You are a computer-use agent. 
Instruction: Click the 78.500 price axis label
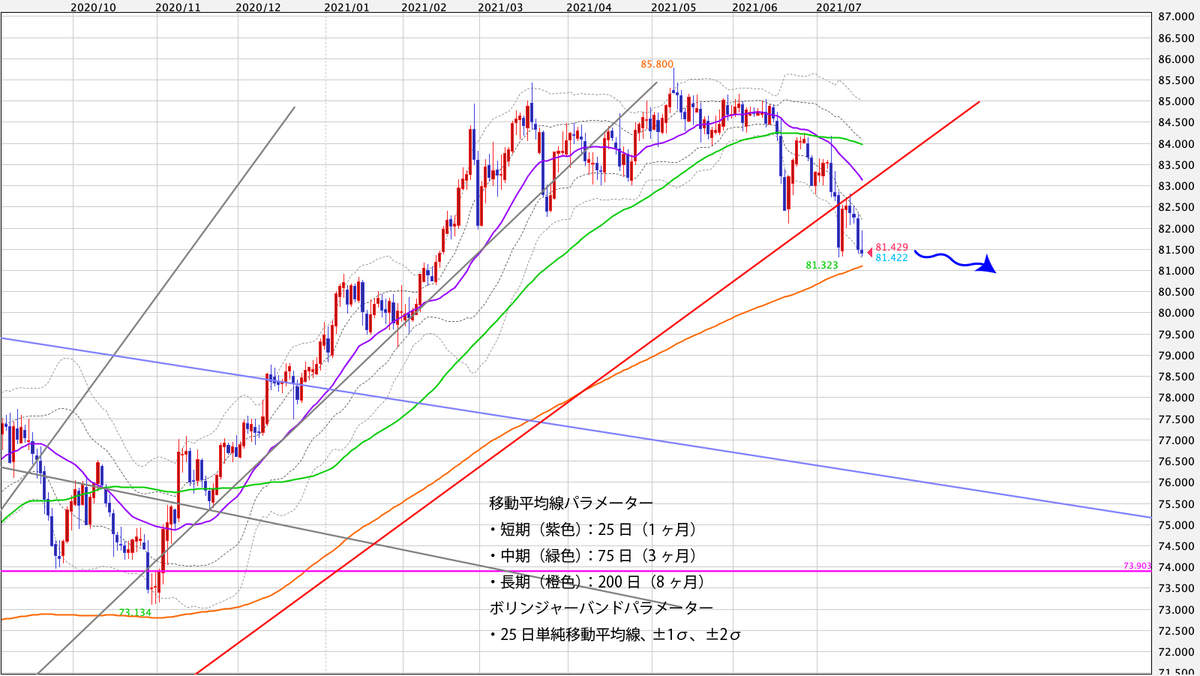click(1178, 377)
